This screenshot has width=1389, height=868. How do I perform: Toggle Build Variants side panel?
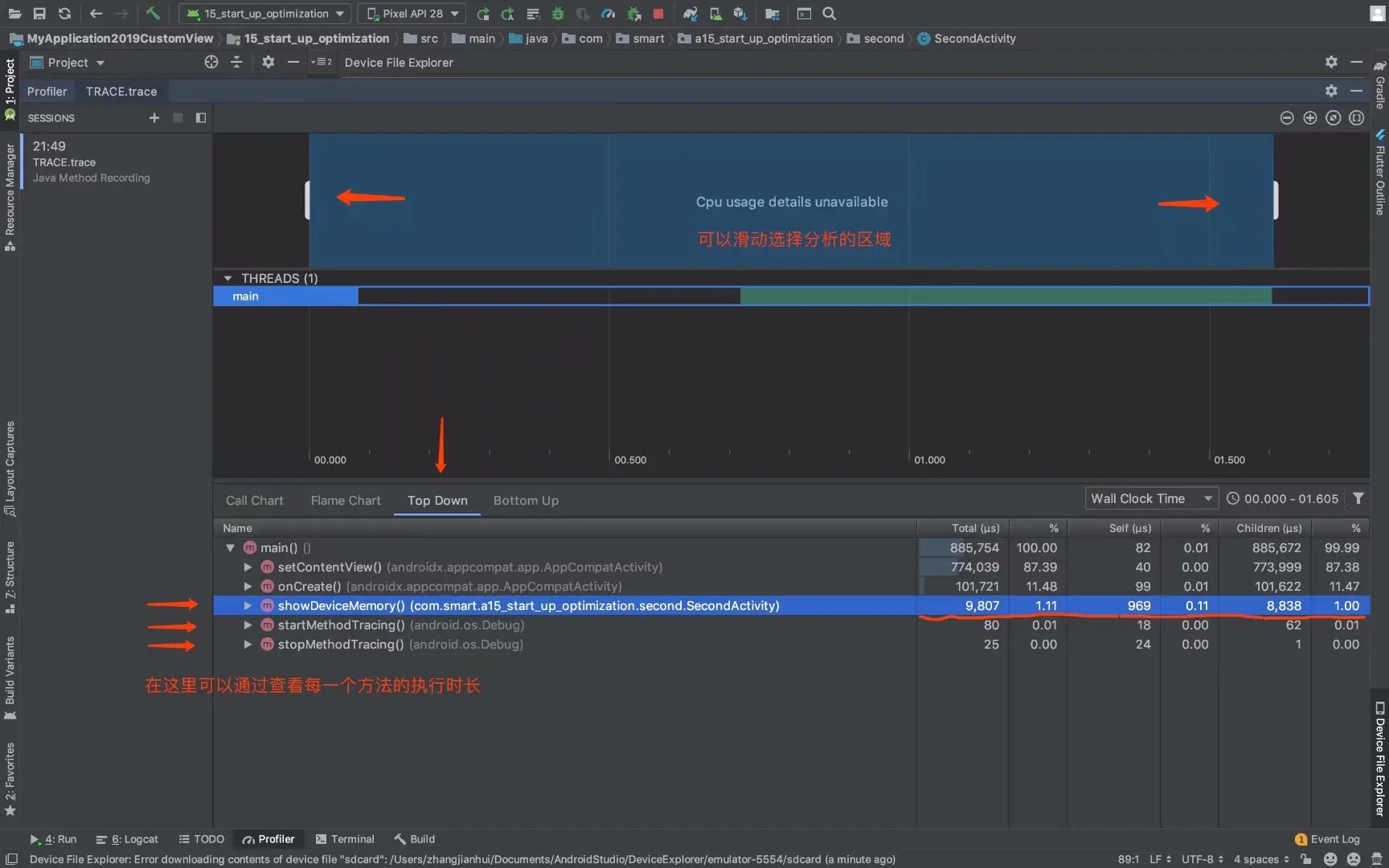tap(10, 678)
